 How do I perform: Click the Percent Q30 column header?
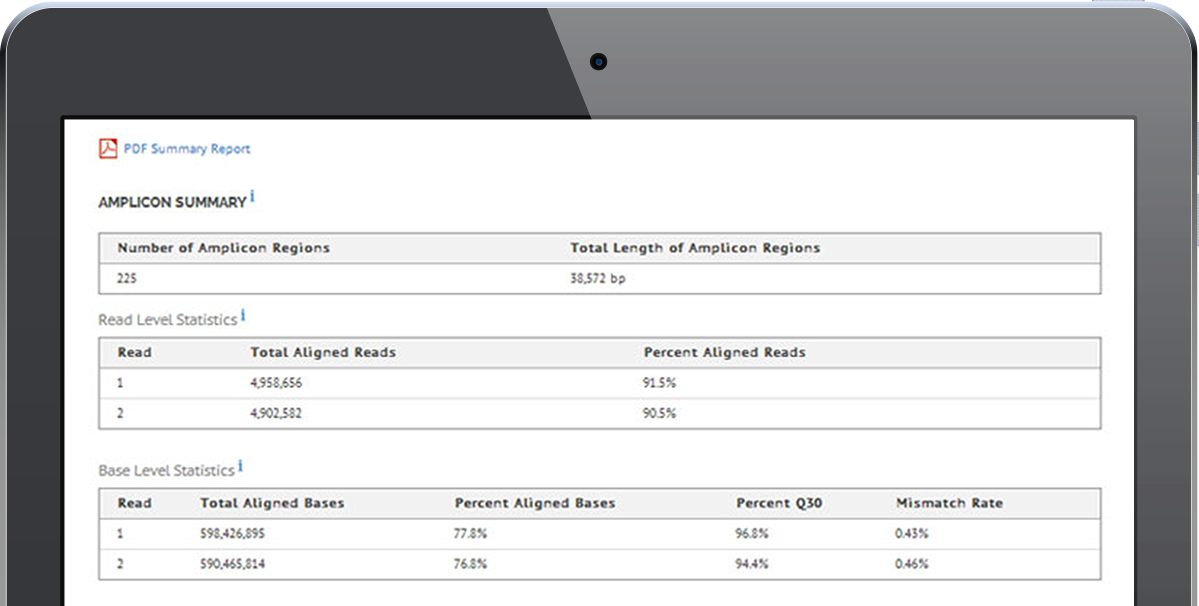(779, 503)
